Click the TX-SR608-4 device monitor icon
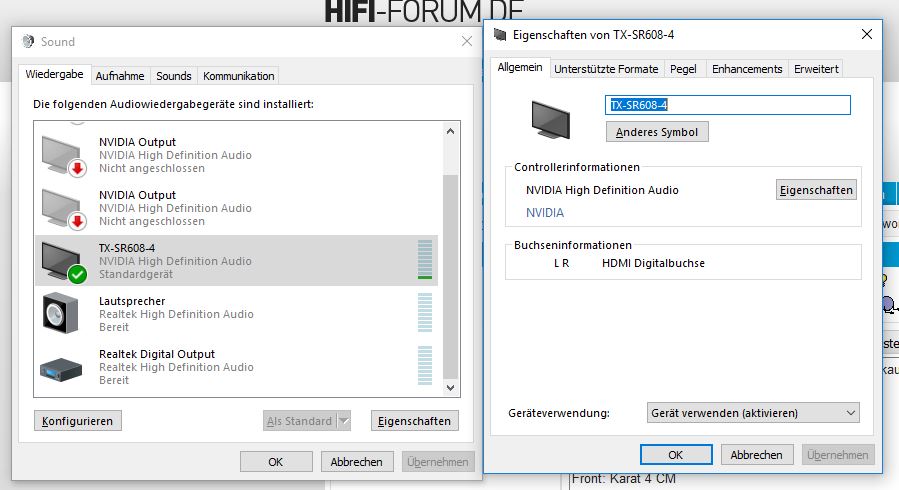This screenshot has width=899, height=490. [x=63, y=262]
